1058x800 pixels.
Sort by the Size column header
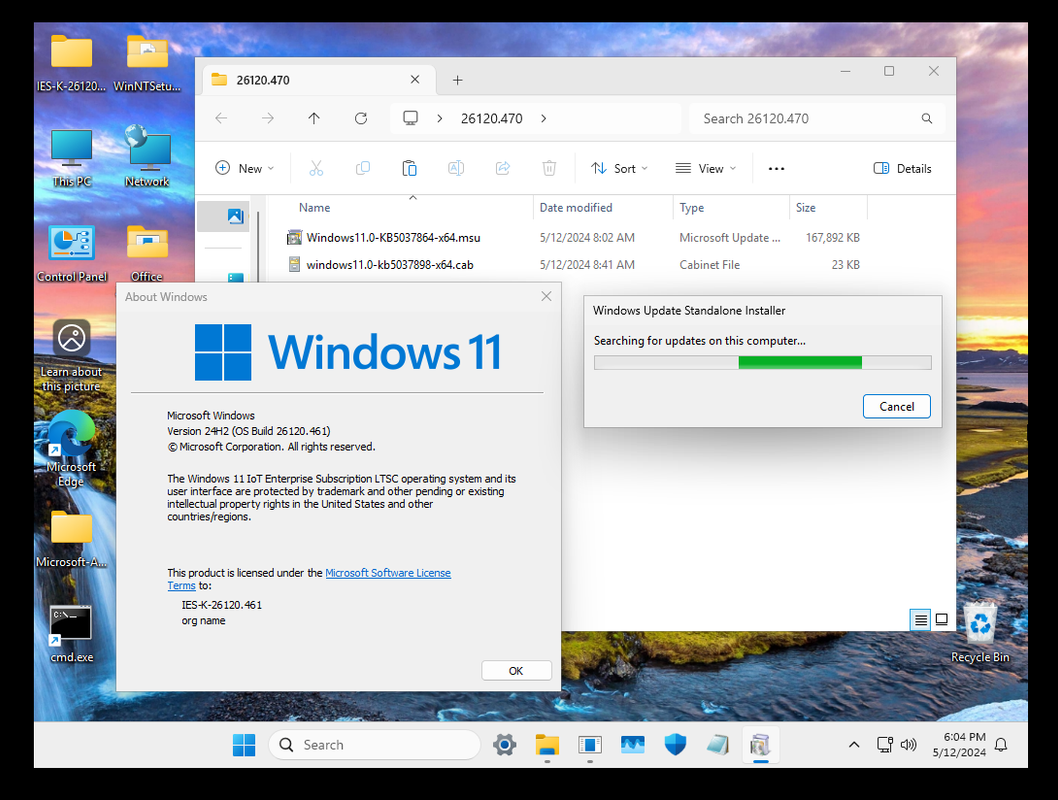click(x=828, y=208)
